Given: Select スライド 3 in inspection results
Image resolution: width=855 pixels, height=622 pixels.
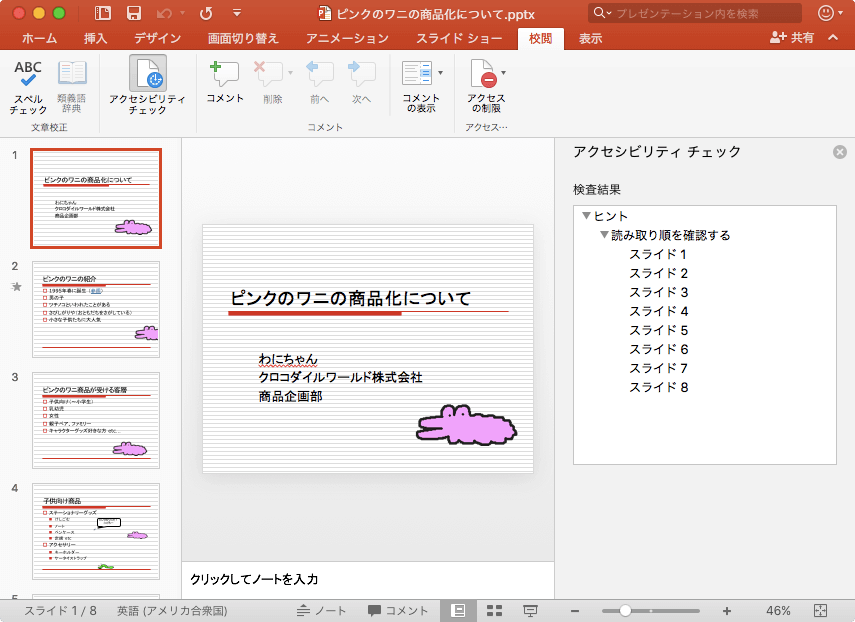Looking at the screenshot, I should [658, 292].
